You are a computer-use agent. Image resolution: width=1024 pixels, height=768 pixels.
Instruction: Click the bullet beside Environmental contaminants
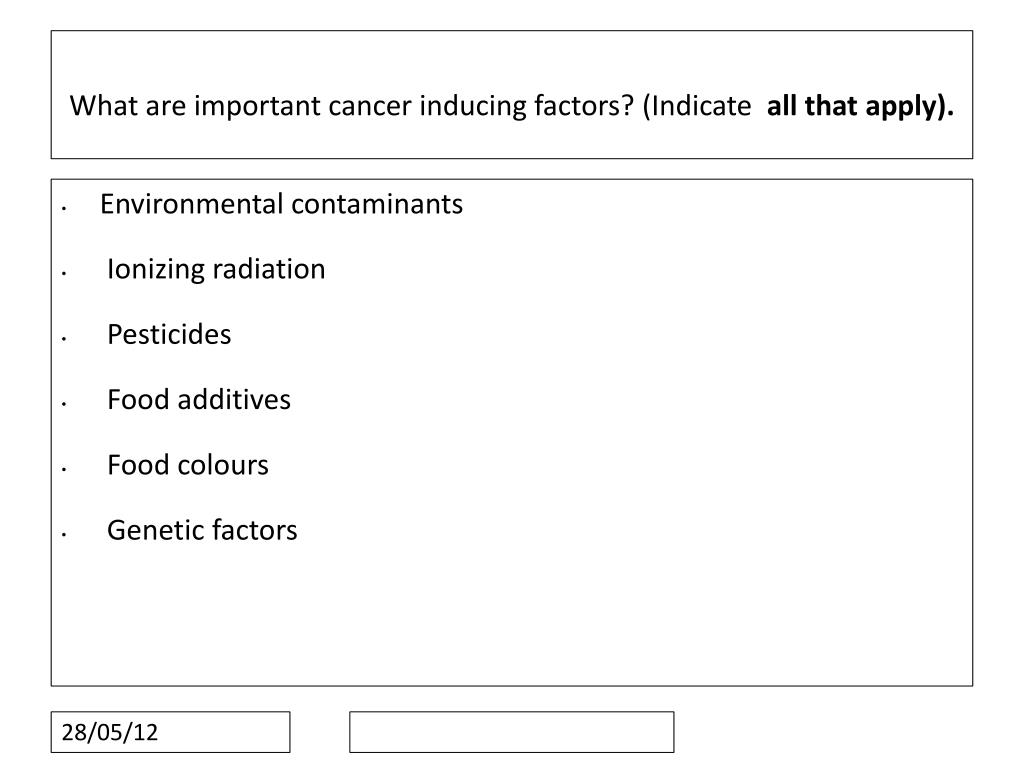point(64,209)
